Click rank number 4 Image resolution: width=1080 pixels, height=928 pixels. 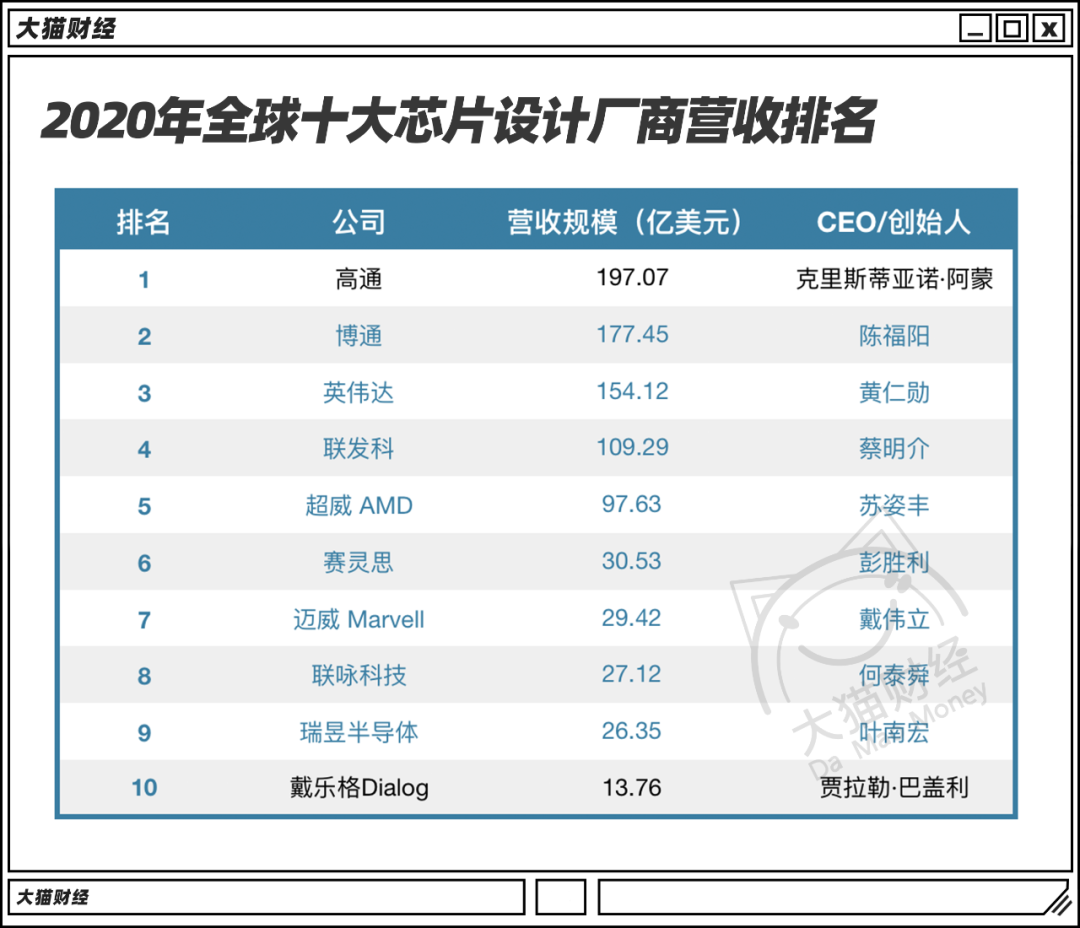(144, 450)
